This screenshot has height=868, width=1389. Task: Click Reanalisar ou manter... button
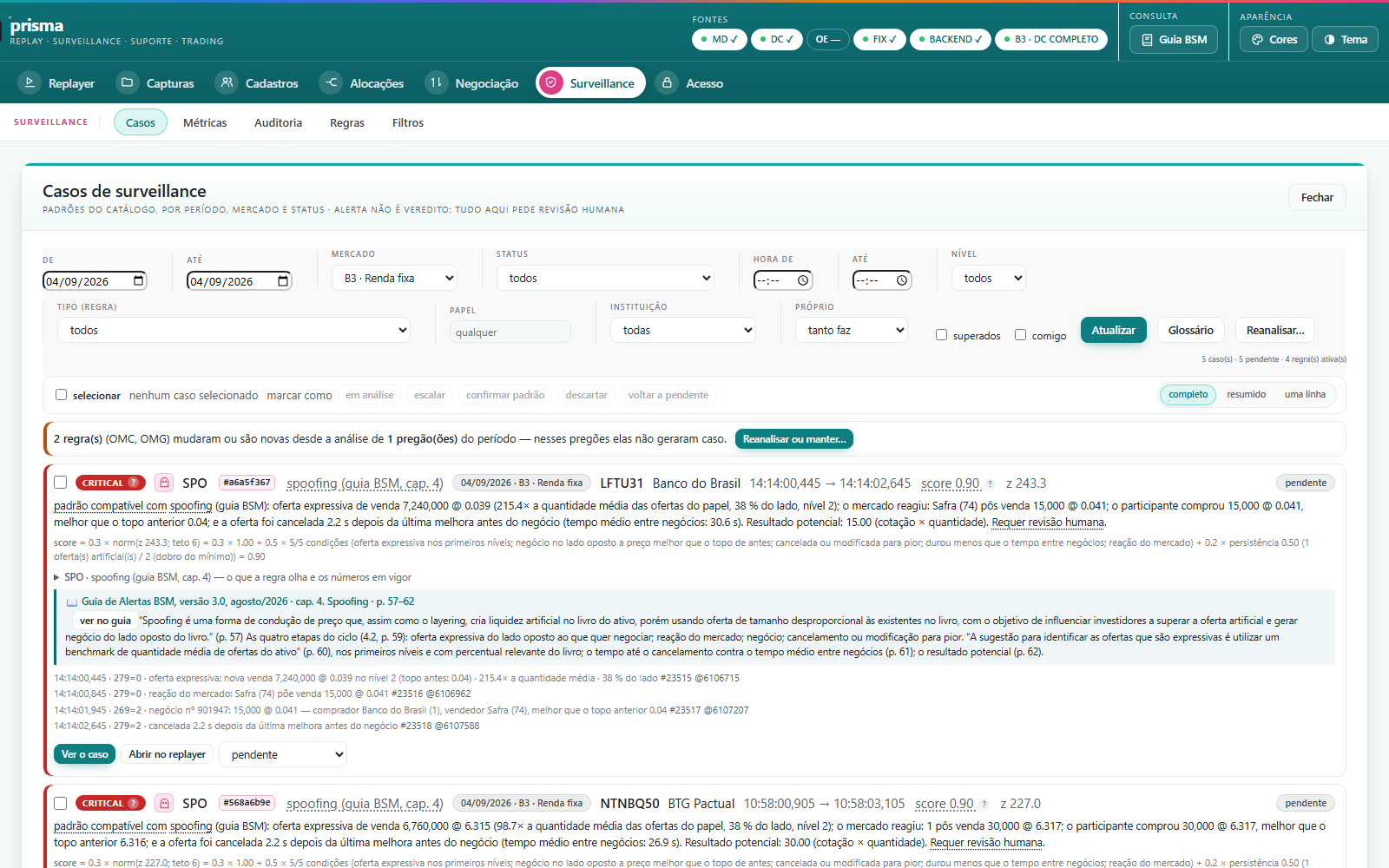[x=794, y=439]
